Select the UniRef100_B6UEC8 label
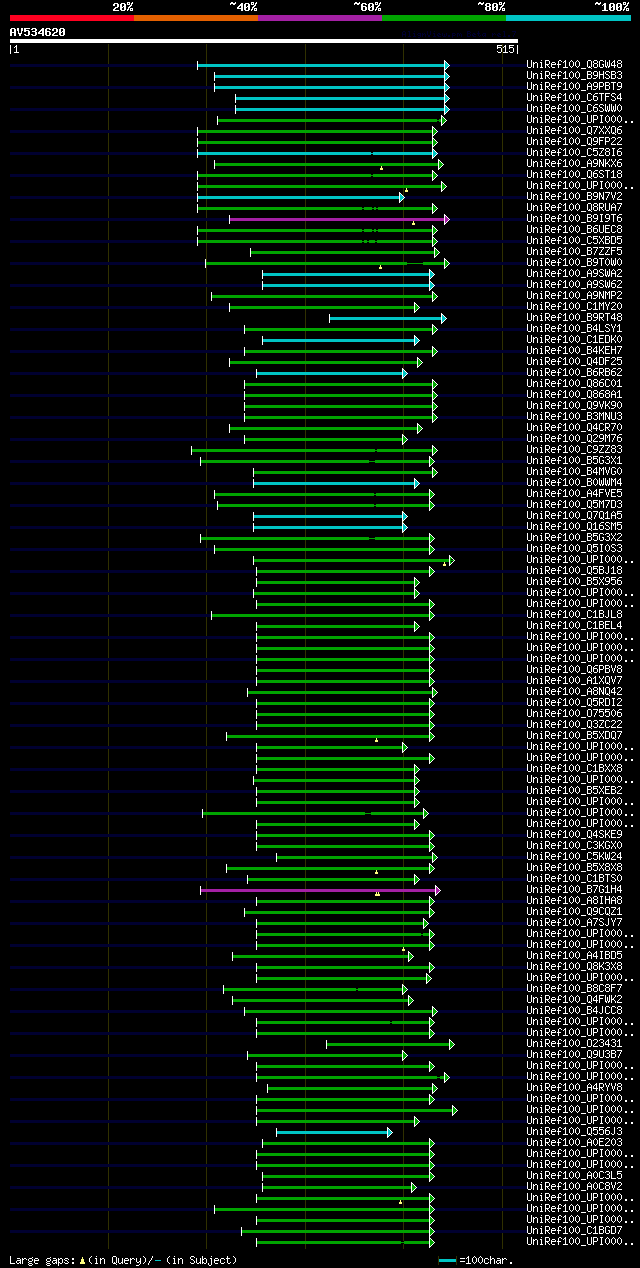Viewport: 640px width, 1268px height. click(x=575, y=229)
